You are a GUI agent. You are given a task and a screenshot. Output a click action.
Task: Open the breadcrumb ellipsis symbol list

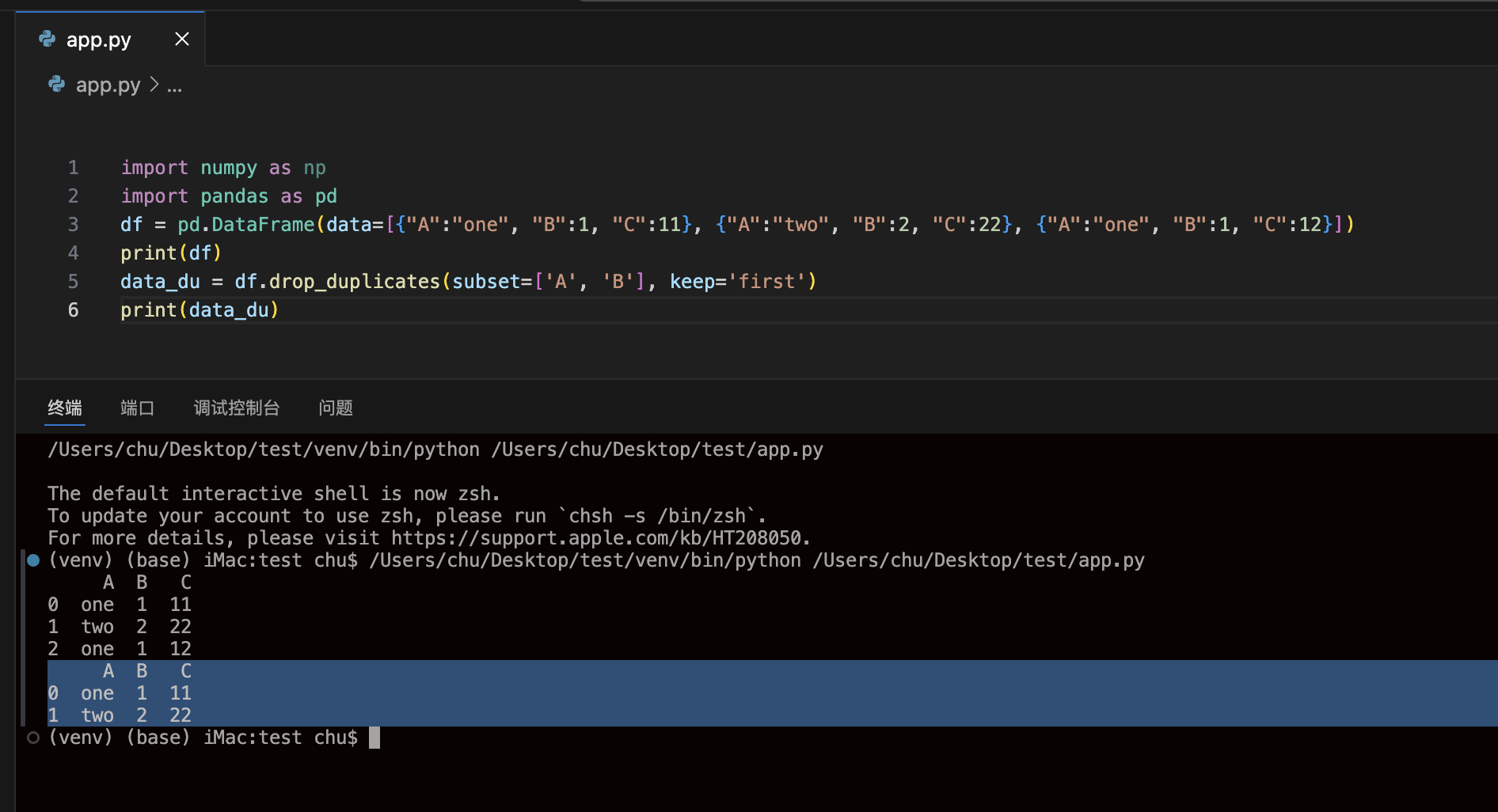174,85
